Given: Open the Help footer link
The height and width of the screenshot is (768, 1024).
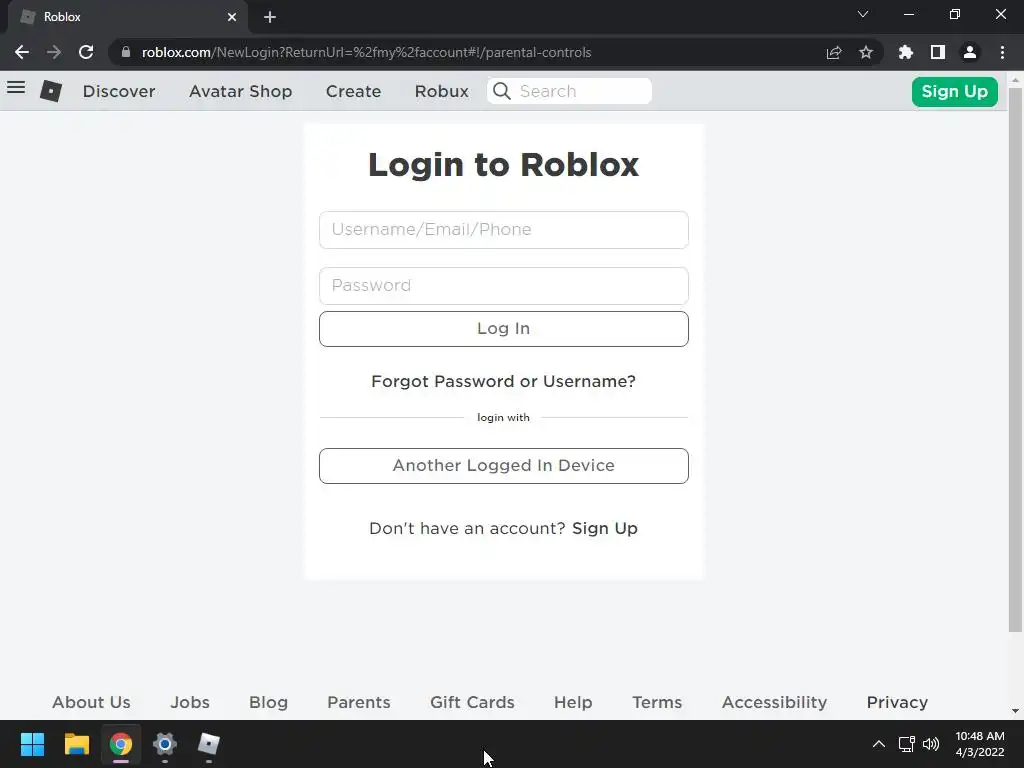Looking at the screenshot, I should point(573,702).
